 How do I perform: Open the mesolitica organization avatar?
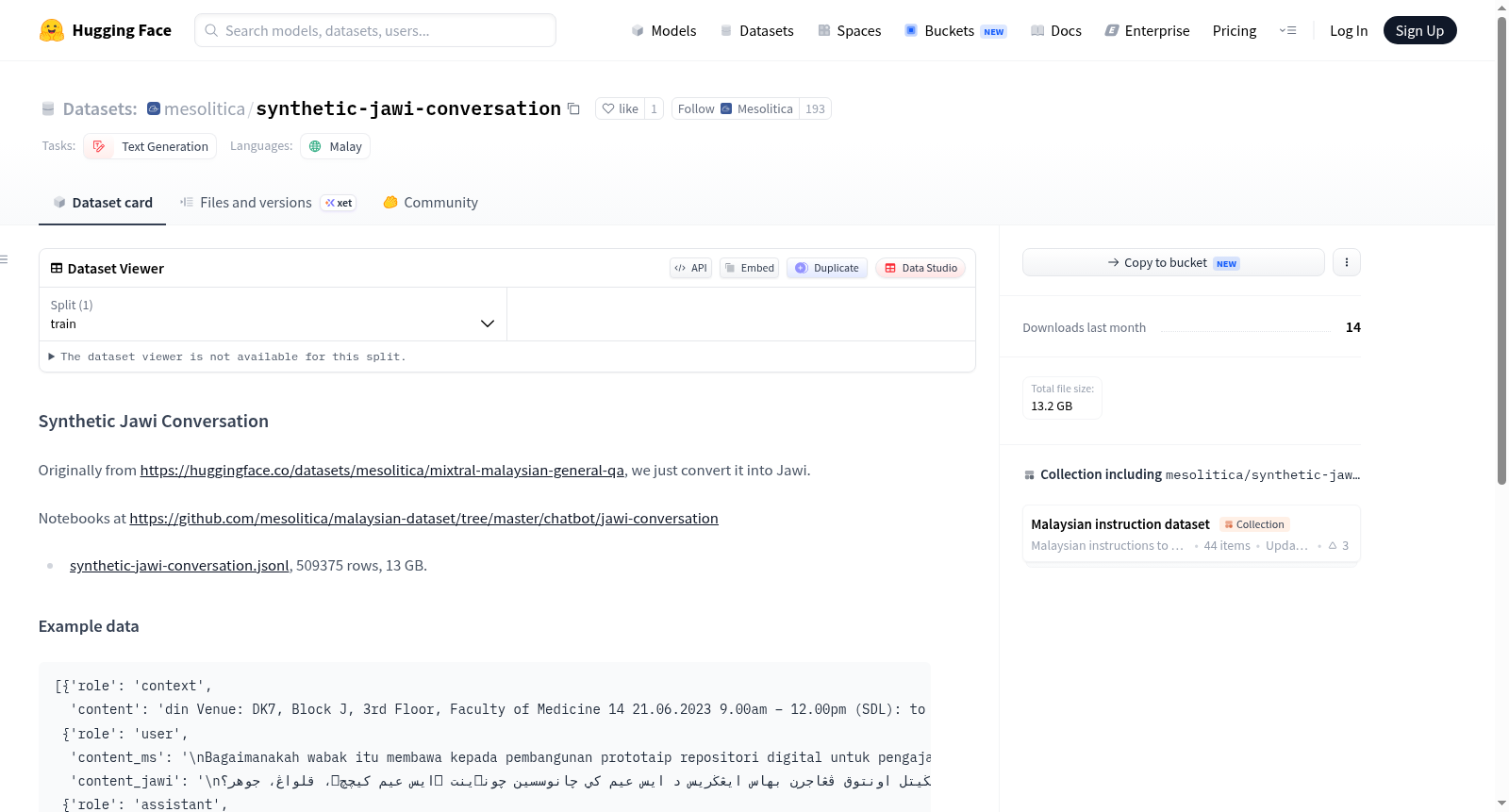coord(154,108)
